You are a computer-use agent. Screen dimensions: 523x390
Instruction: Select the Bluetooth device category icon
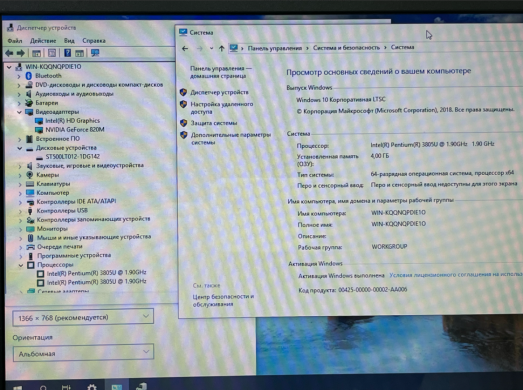click(29, 76)
